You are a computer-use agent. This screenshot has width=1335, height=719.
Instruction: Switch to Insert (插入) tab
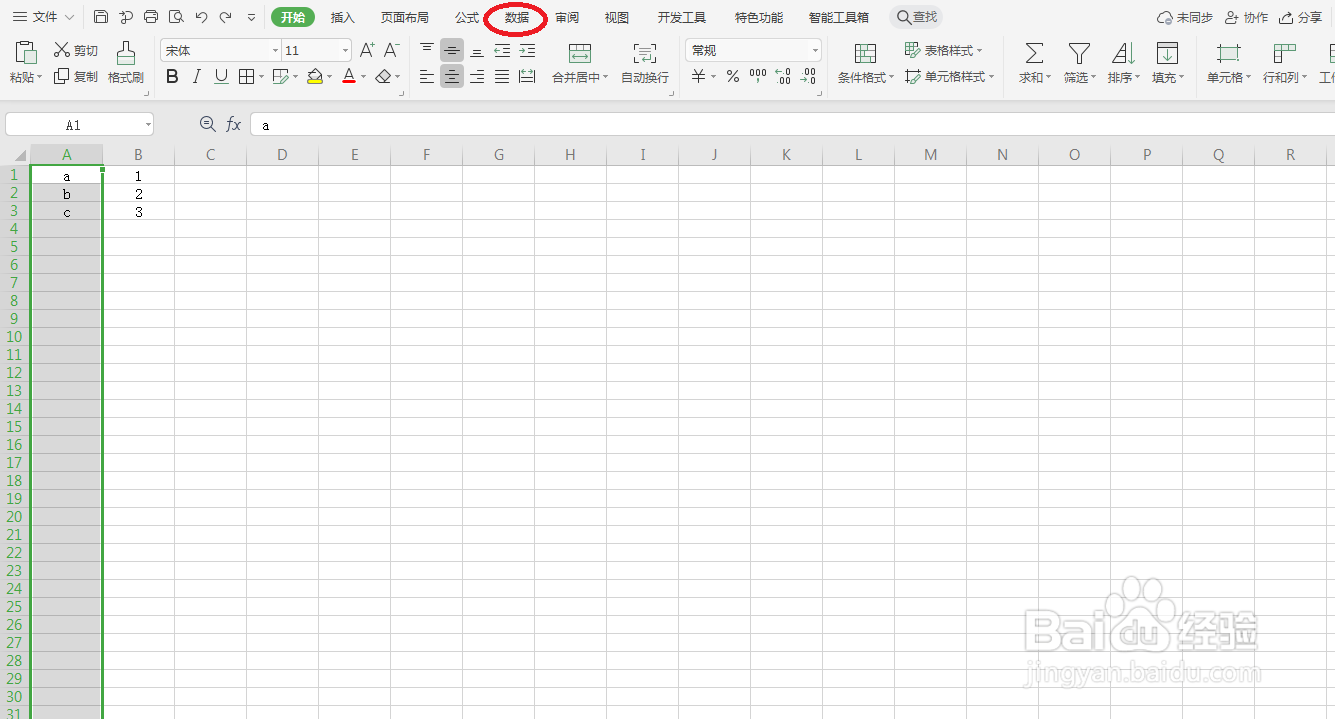click(343, 17)
